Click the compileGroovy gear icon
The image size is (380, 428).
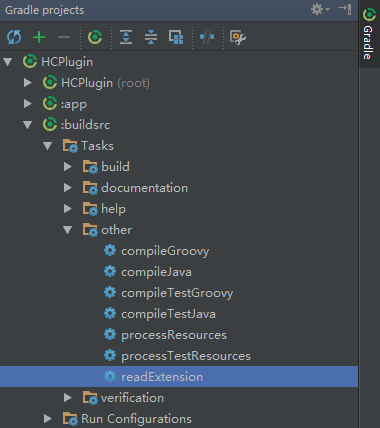[110, 250]
